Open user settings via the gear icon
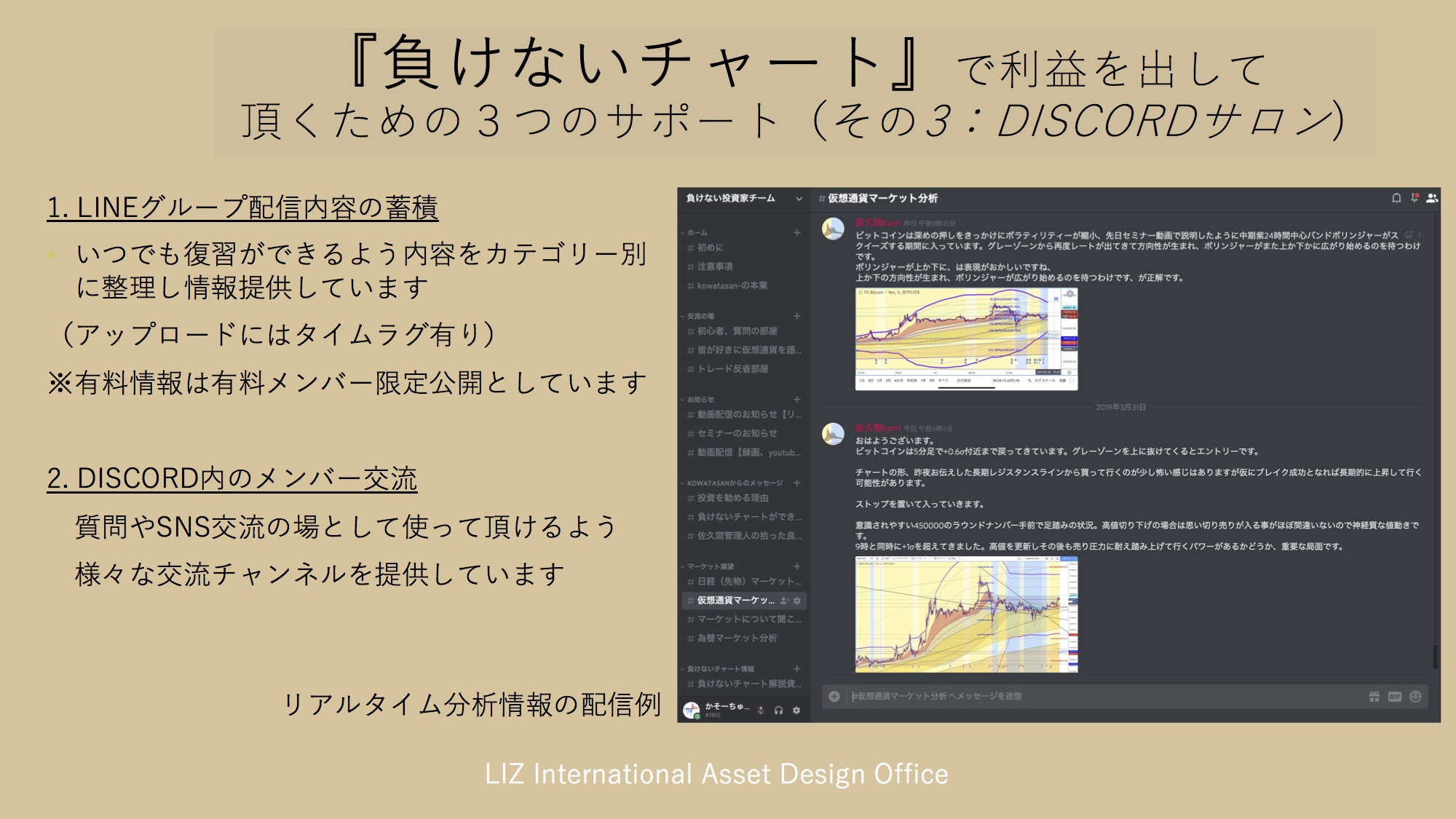The height and width of the screenshot is (819, 1456). pos(796,711)
